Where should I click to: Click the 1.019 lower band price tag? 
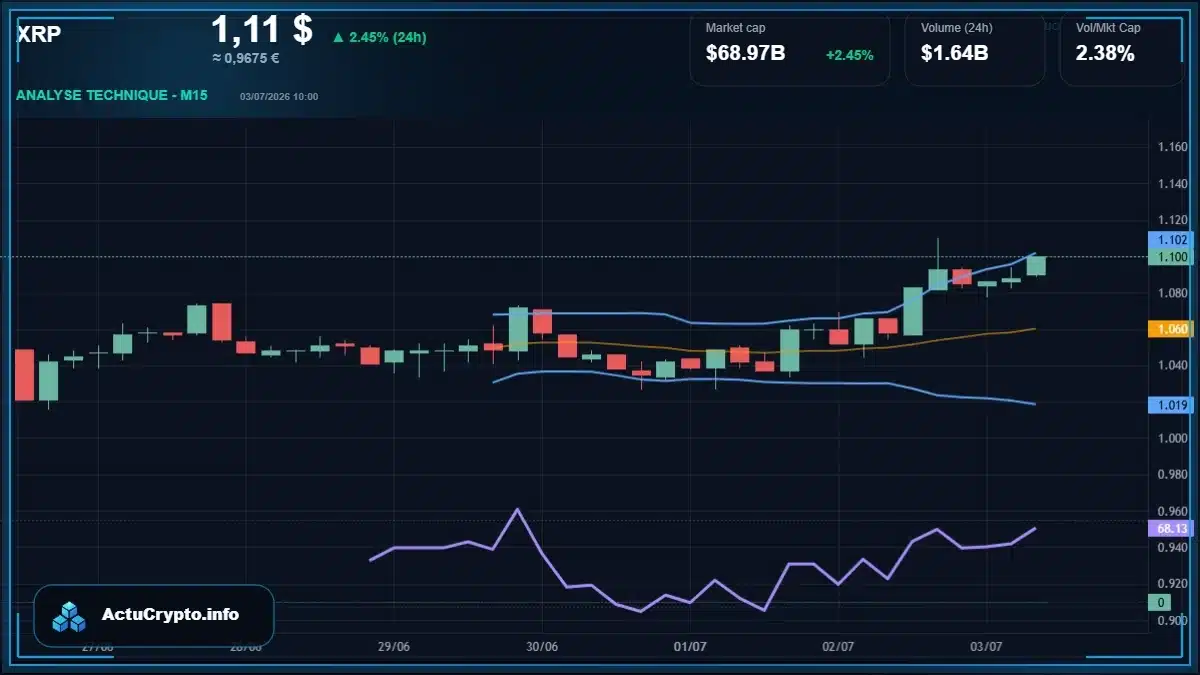[1171, 405]
